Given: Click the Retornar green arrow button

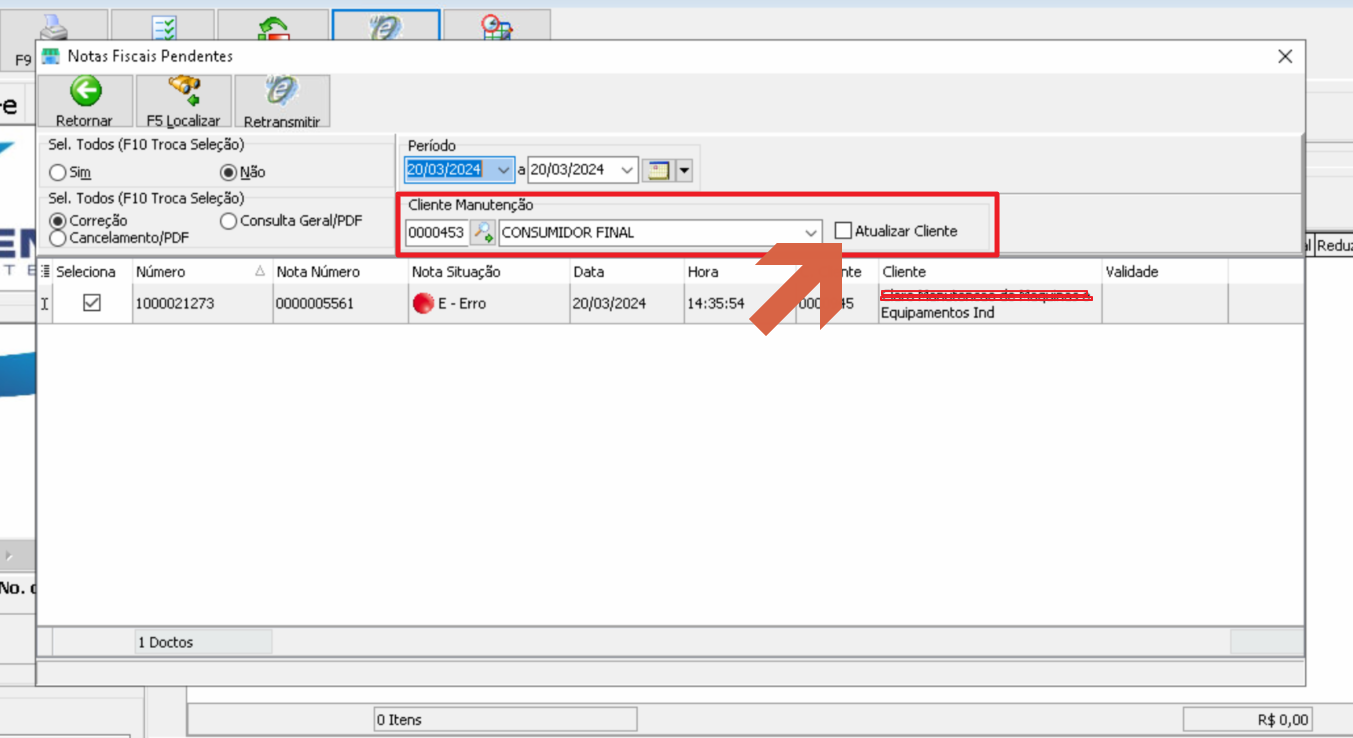Looking at the screenshot, I should pos(84,101).
